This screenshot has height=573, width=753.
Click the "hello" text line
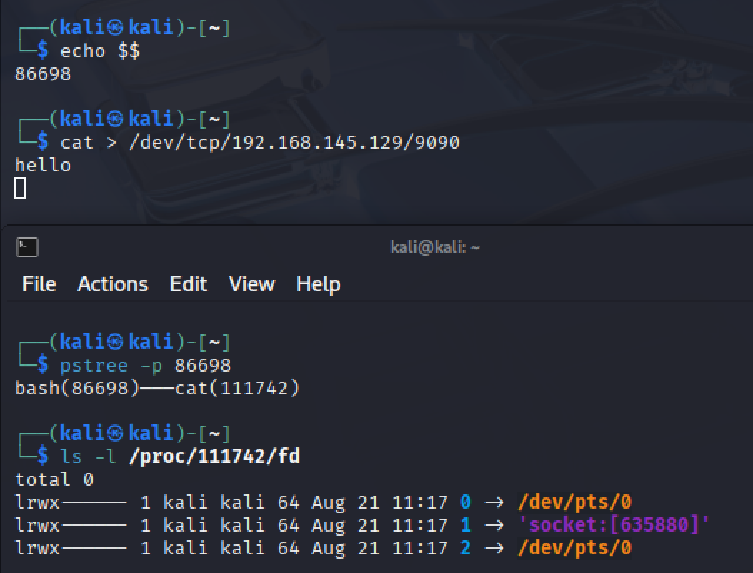(x=43, y=165)
